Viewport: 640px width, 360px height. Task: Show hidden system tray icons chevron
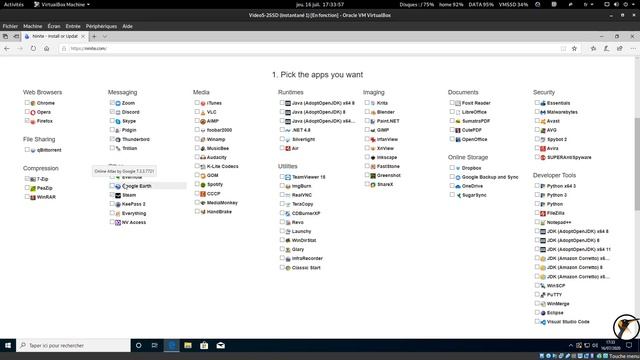click(x=571, y=345)
